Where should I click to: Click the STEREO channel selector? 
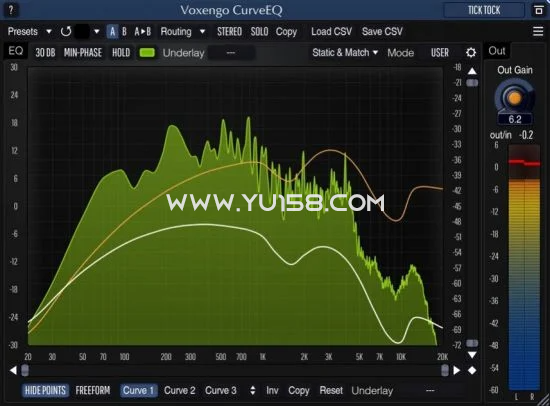pos(229,32)
